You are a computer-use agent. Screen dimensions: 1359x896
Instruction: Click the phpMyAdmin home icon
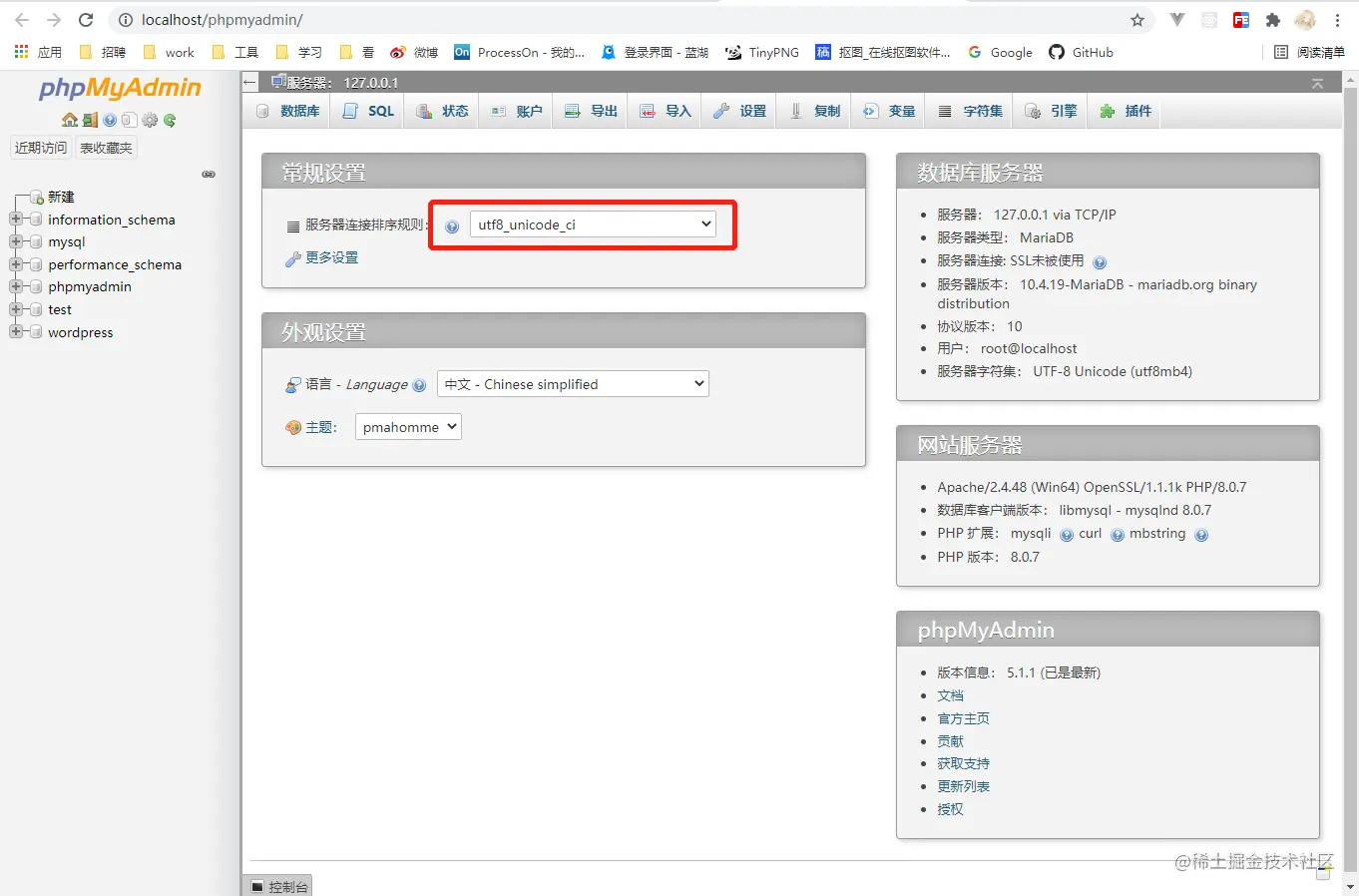[69, 120]
